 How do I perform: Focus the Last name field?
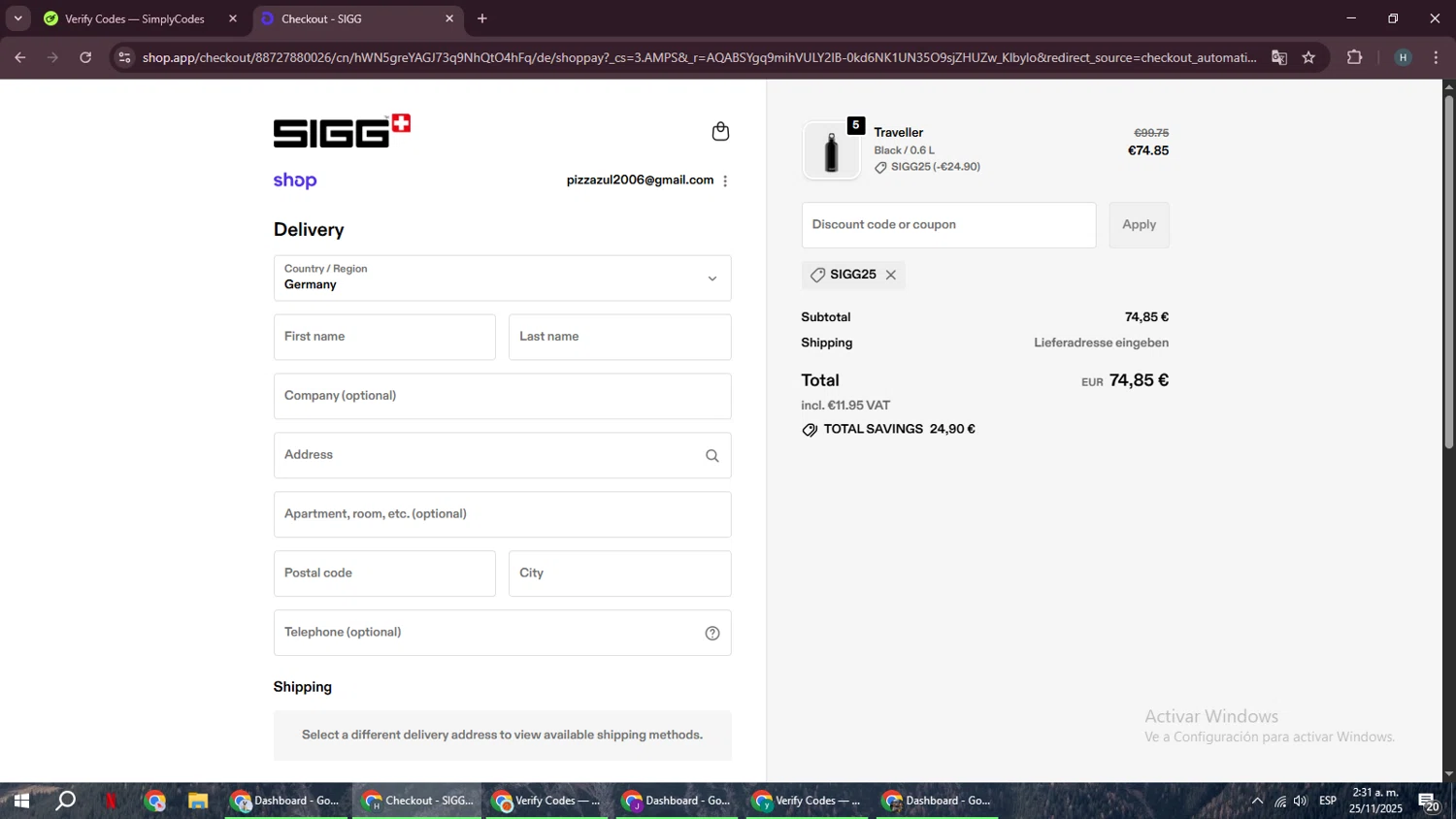point(619,337)
